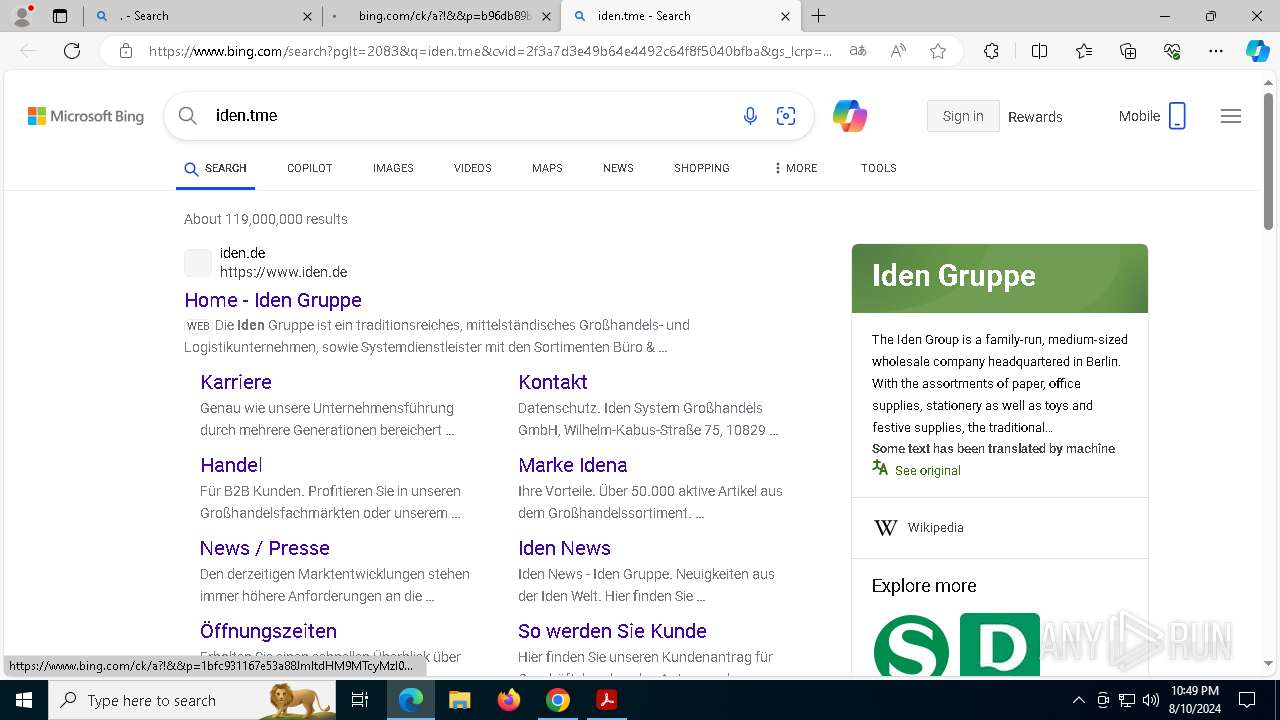Open the Handel sitelink
Viewport: 1280px width, 720px height.
pos(231,465)
